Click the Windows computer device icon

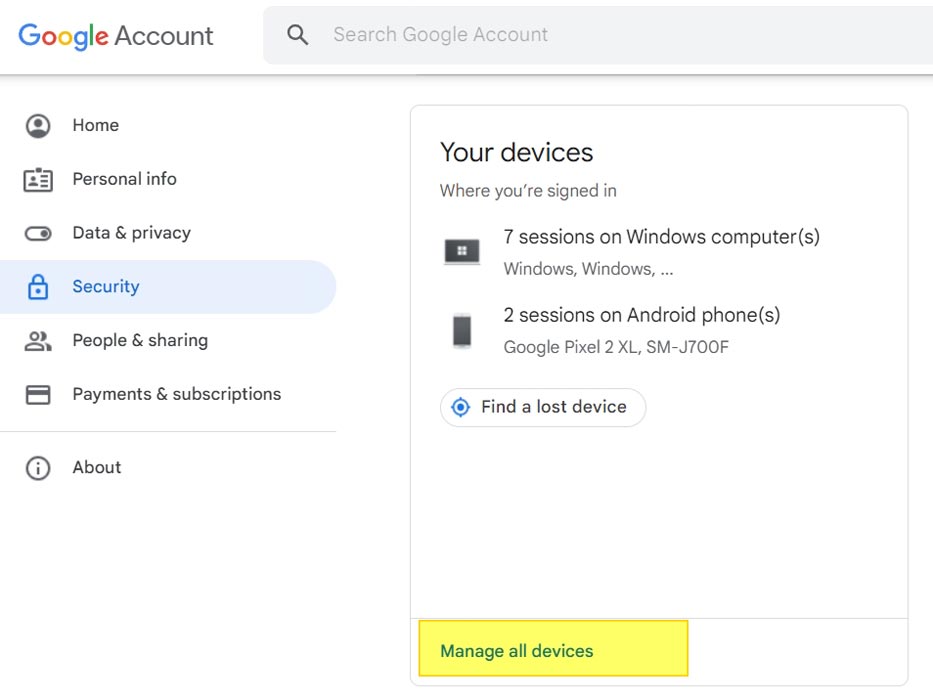[462, 251]
